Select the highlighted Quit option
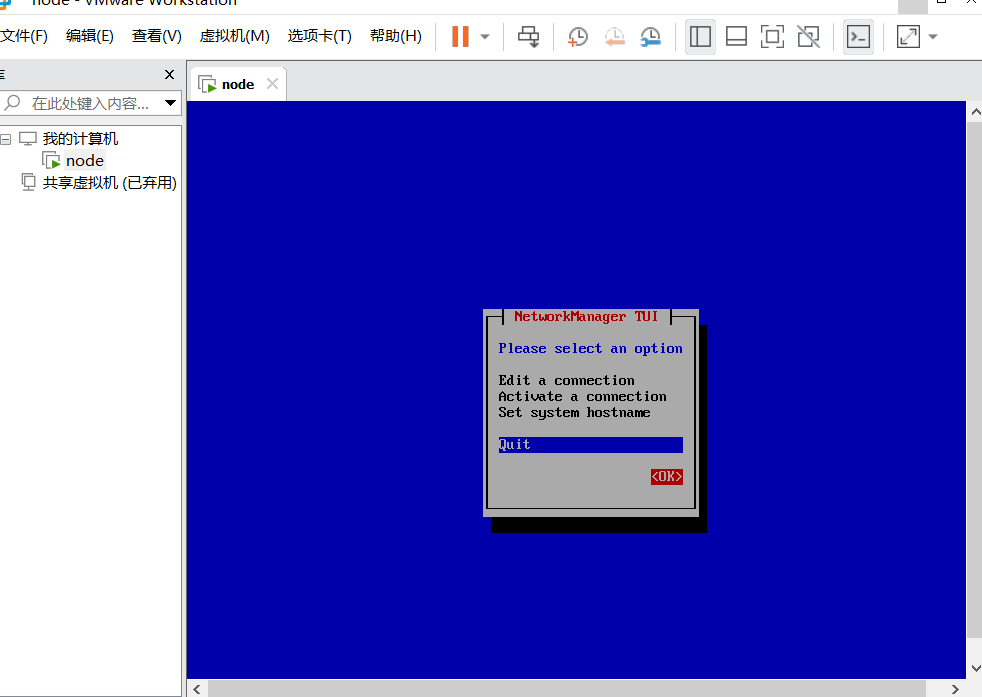The image size is (982, 697). coord(591,445)
